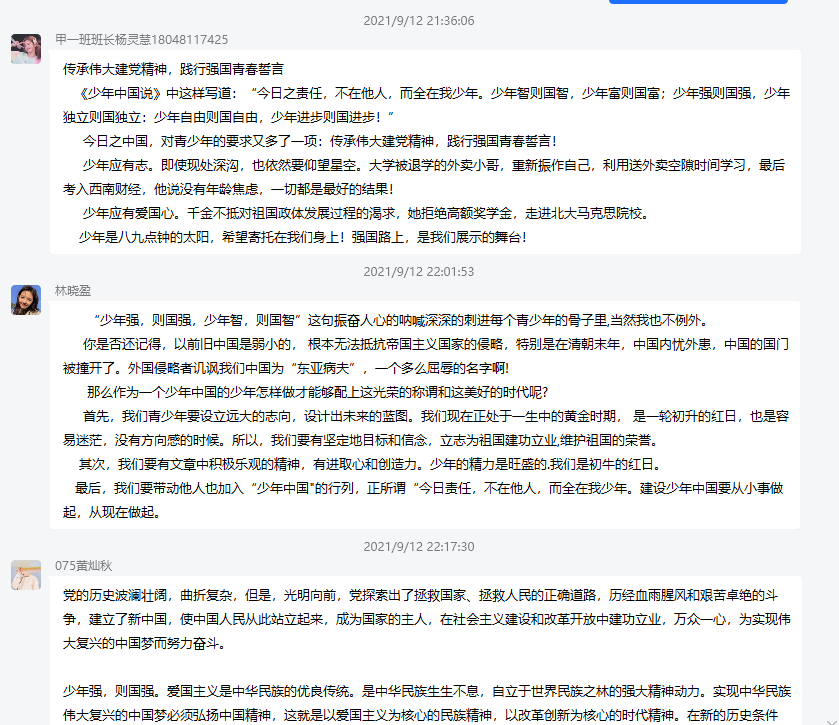Screen dimensions: 839x725
Task: Click avatar of 甲一班班长杨灵慧
Action: pos(25,49)
